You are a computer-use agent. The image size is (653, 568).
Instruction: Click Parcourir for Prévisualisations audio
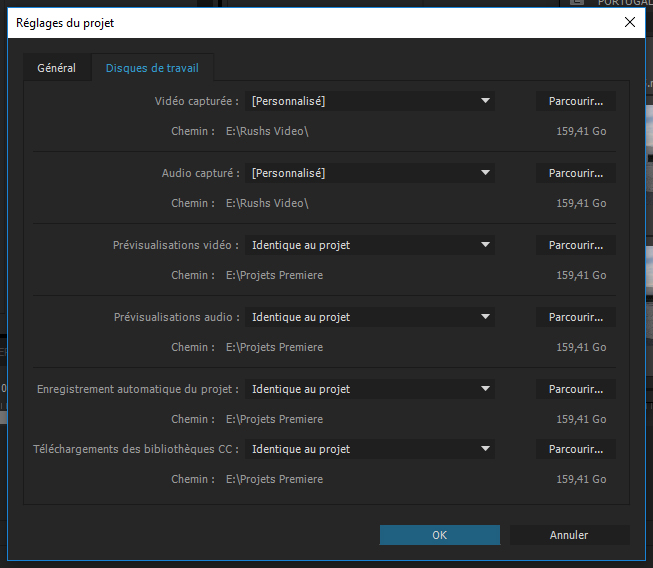tap(576, 317)
